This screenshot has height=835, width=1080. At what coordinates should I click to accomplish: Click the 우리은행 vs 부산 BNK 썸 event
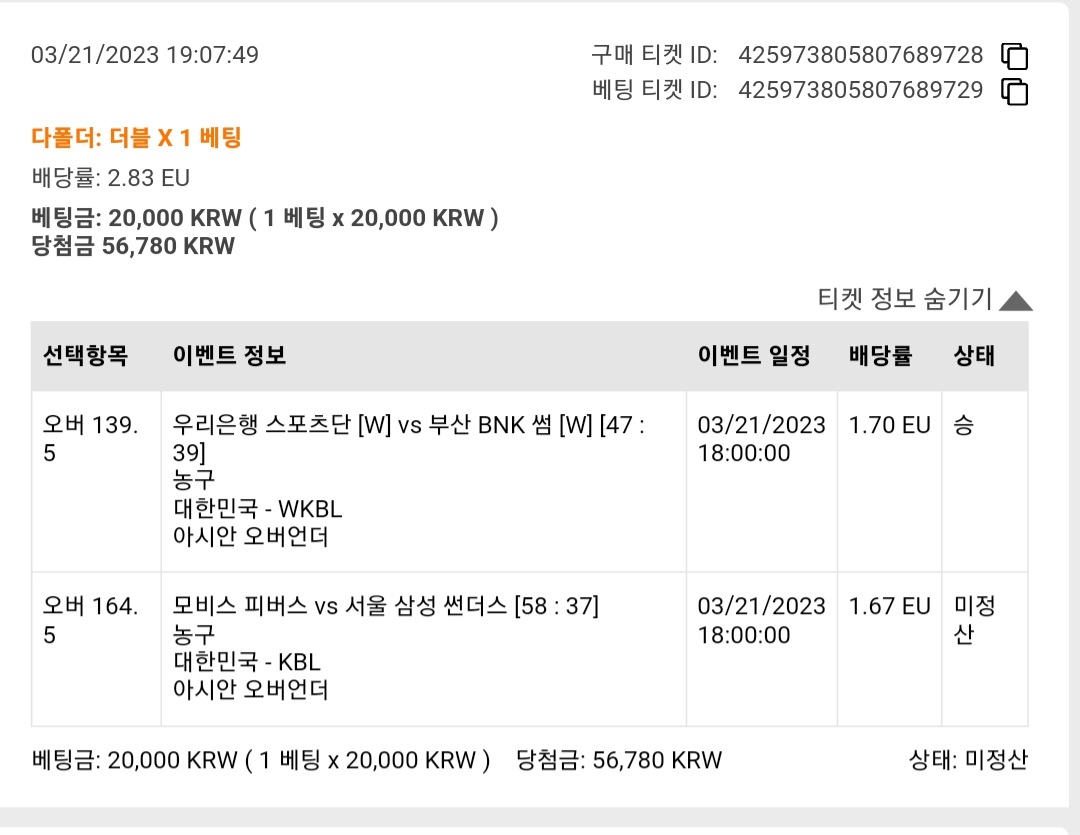pos(408,438)
